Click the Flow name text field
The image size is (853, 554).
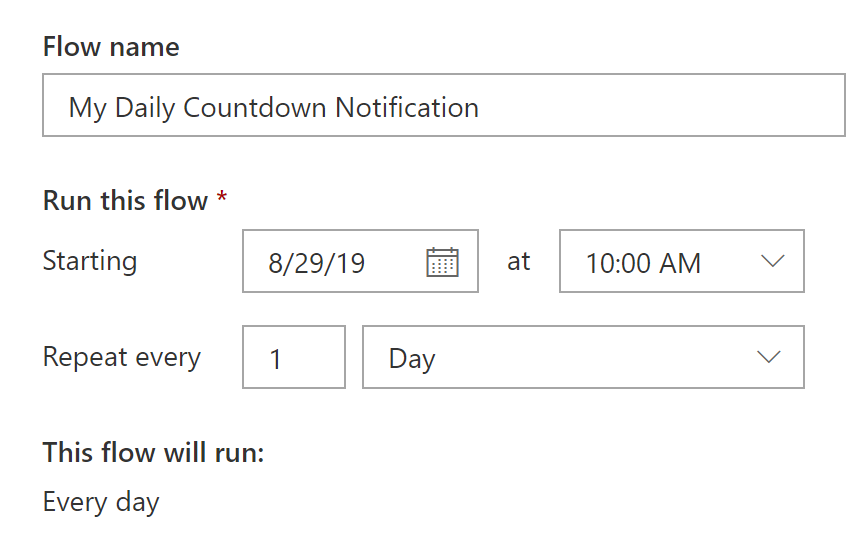(x=444, y=105)
